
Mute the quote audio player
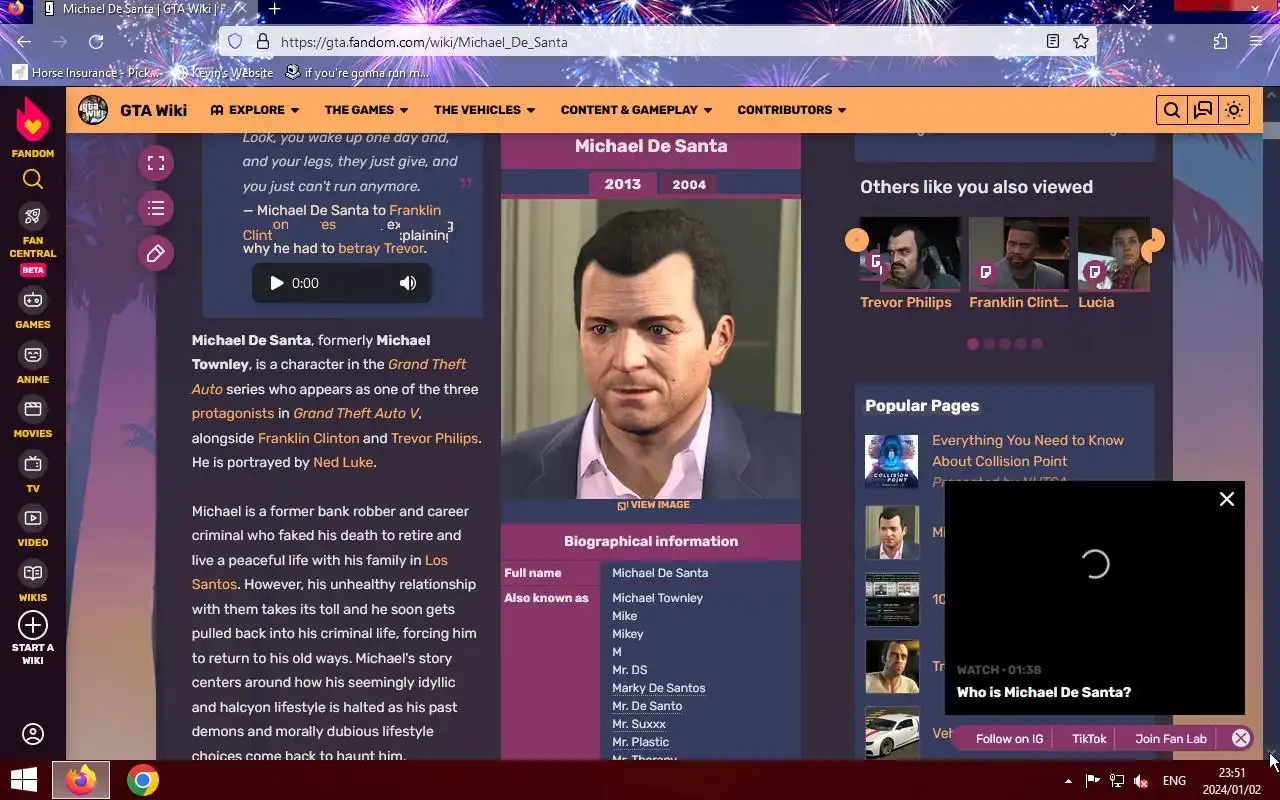[x=408, y=283]
